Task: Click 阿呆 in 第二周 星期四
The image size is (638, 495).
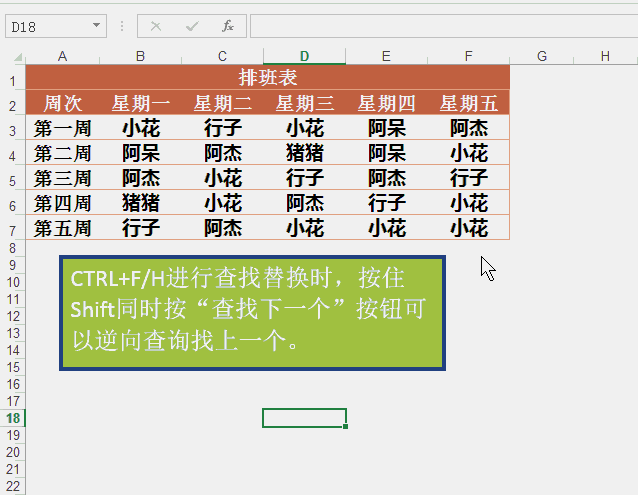Action: click(x=387, y=153)
